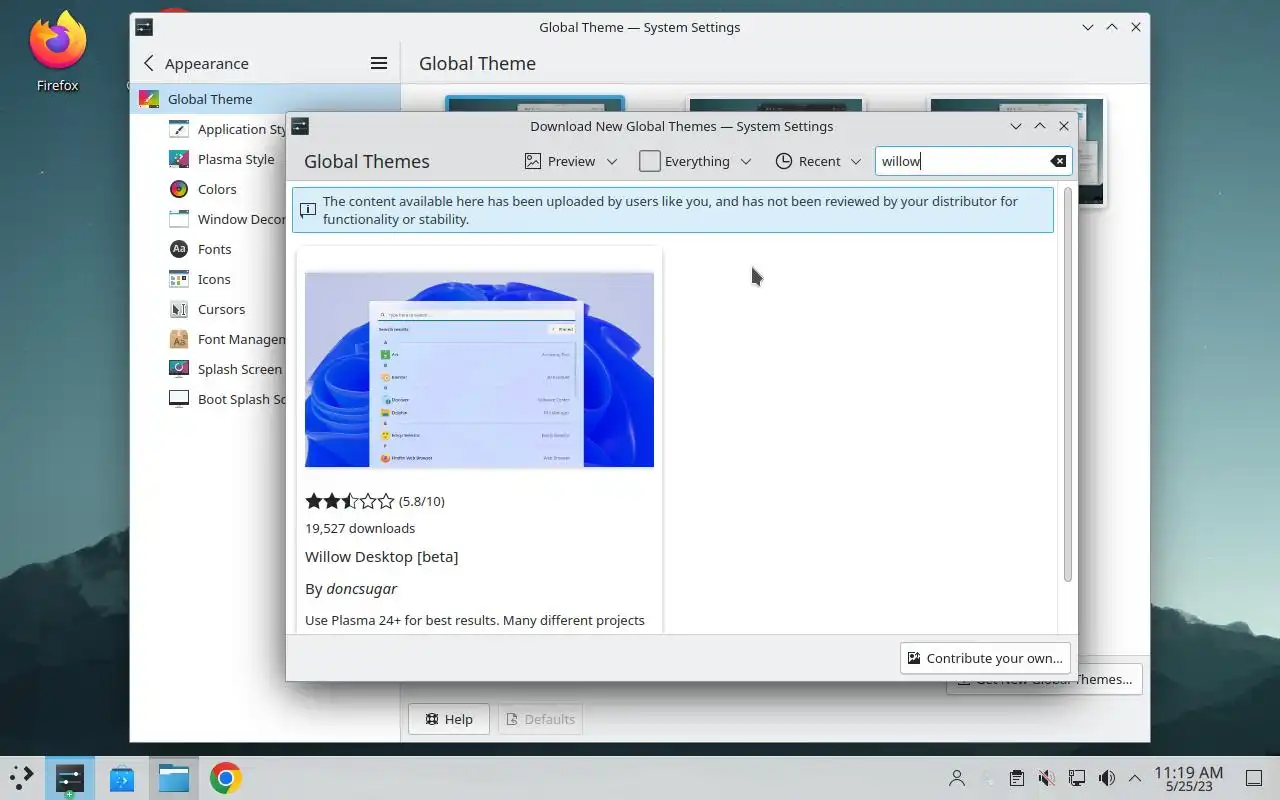
Task: Click the Help button in System Settings
Action: [x=448, y=719]
